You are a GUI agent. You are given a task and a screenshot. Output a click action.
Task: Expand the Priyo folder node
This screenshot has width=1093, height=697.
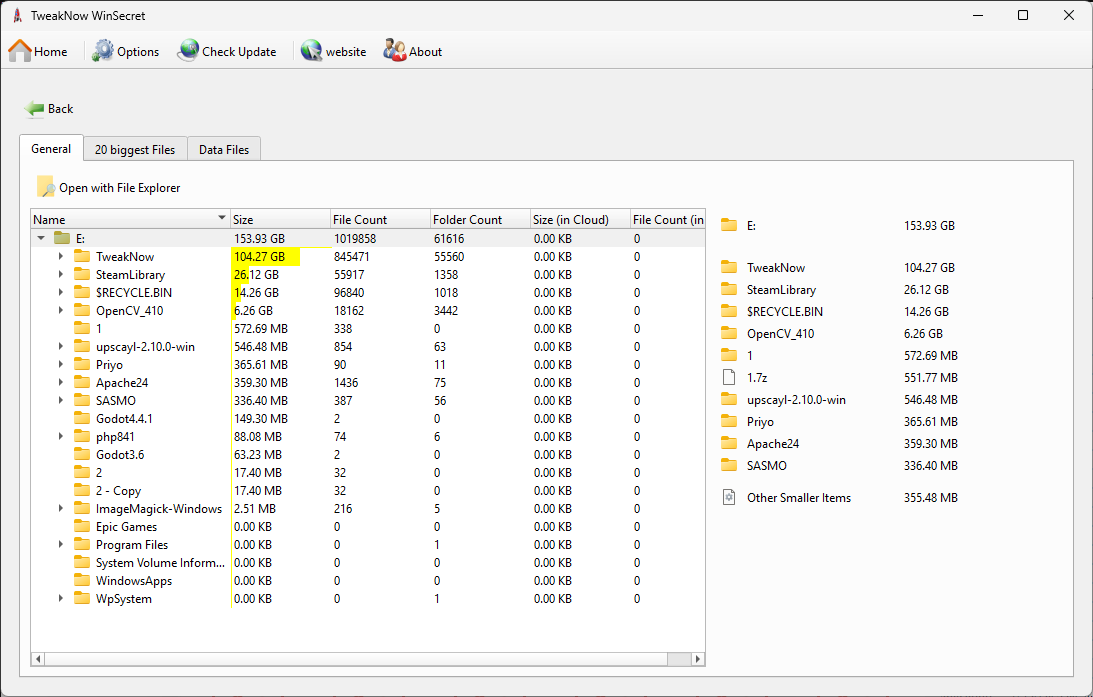(61, 365)
